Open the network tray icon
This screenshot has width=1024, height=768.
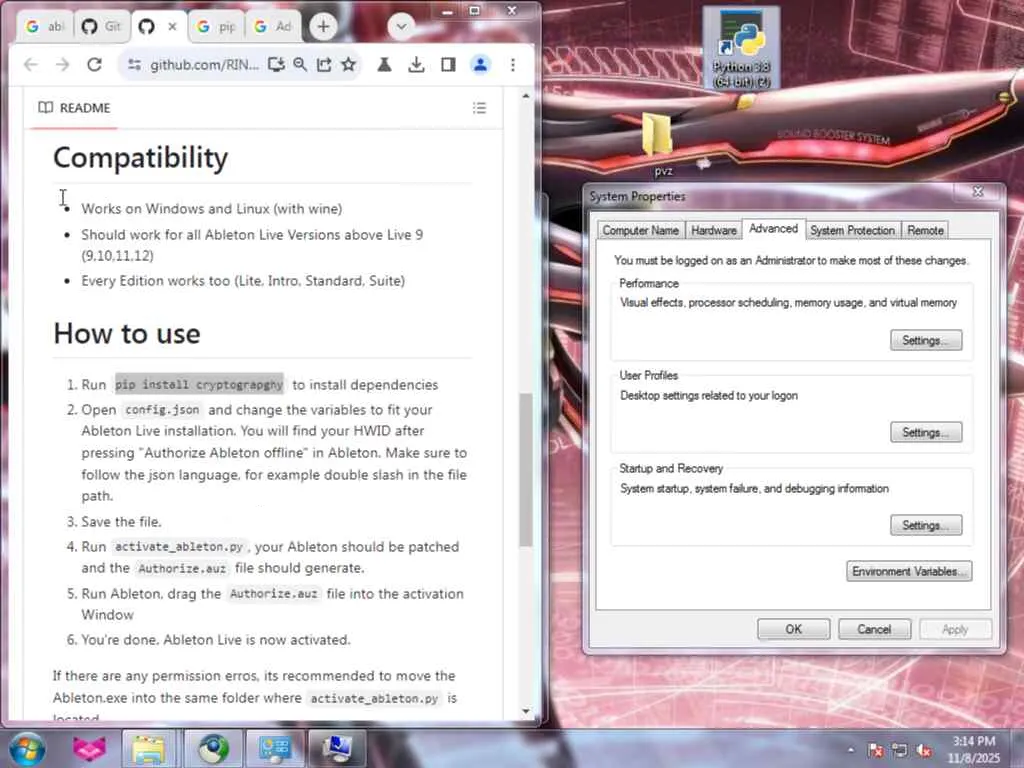(x=900, y=750)
